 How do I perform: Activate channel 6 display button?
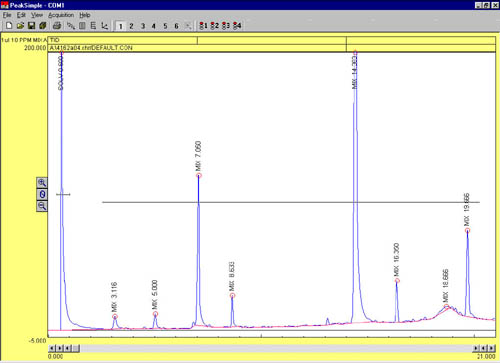pos(176,26)
